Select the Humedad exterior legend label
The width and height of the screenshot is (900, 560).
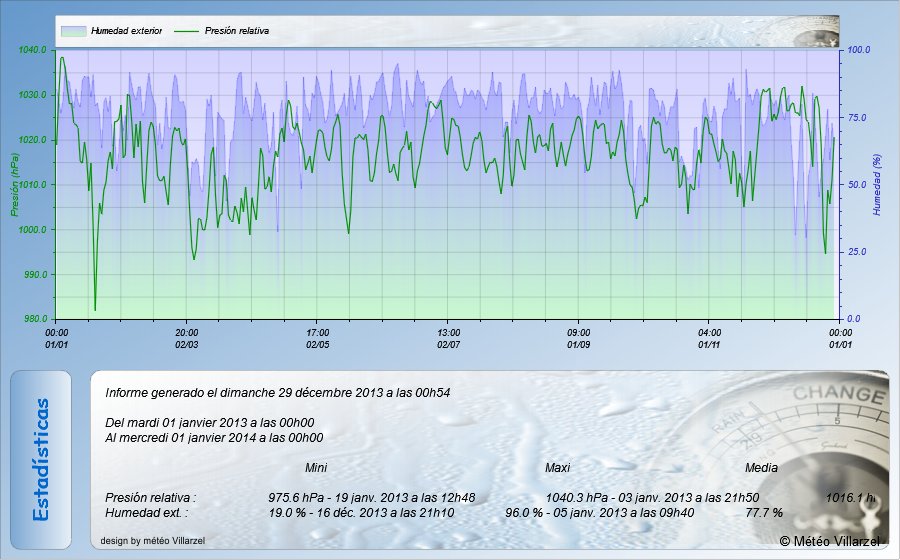pyautogui.click(x=126, y=32)
